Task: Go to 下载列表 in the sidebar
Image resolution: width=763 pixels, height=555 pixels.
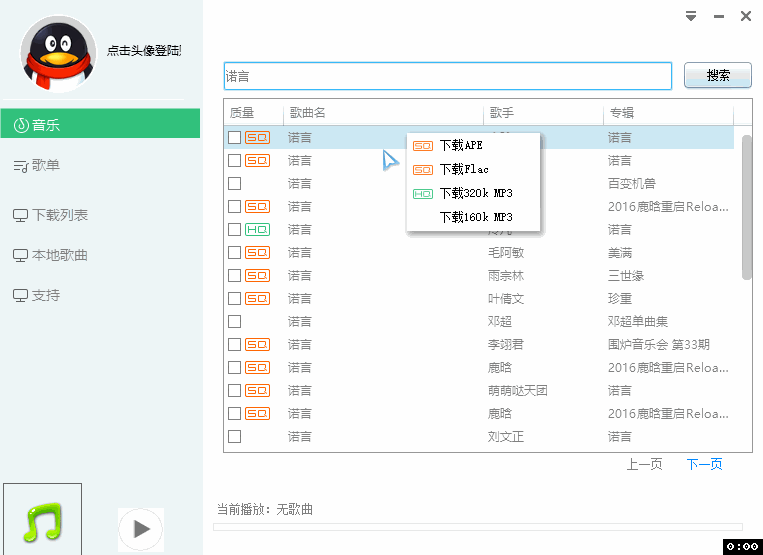Action: click(59, 215)
